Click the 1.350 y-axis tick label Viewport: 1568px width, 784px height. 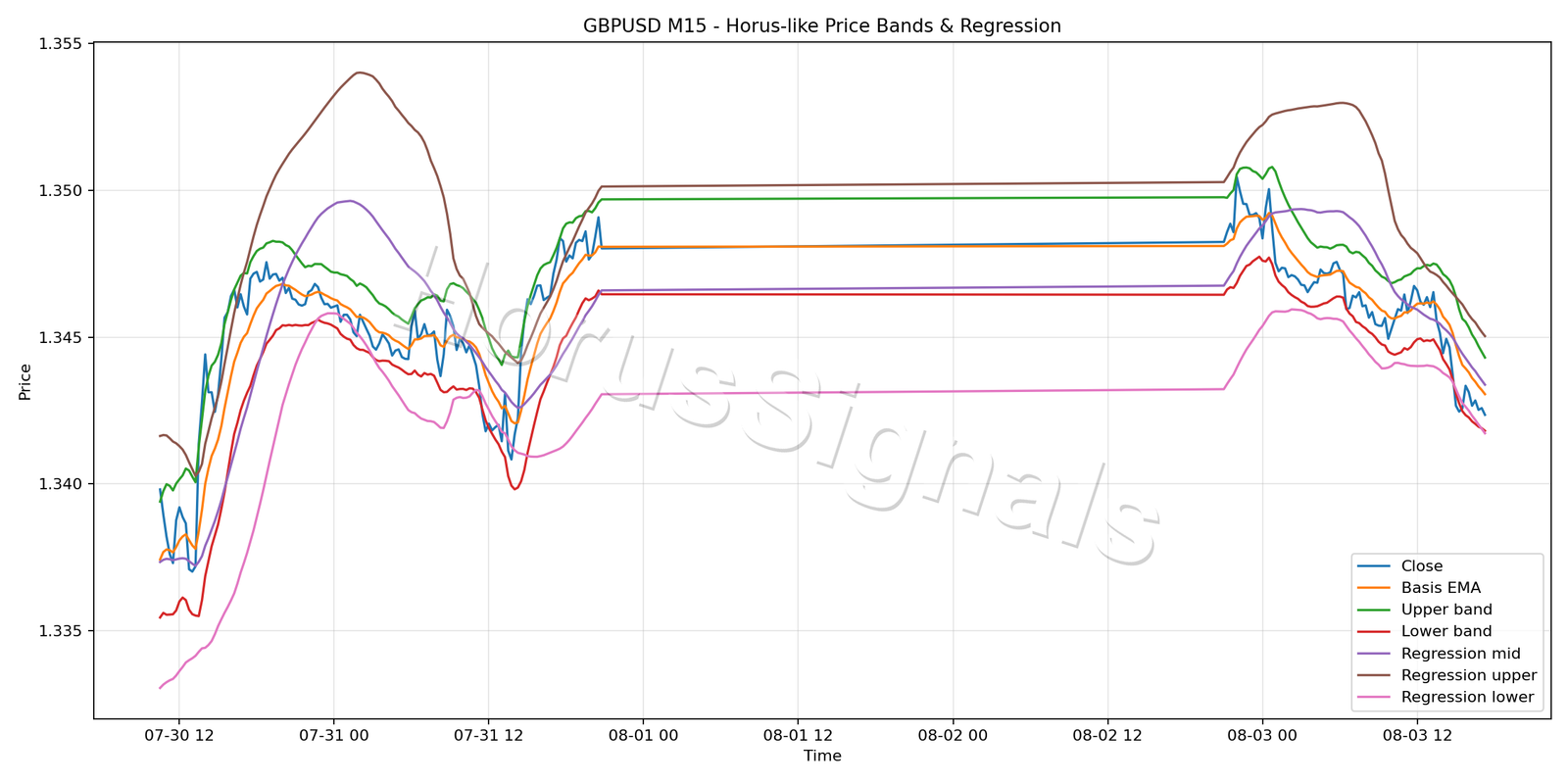click(60, 191)
